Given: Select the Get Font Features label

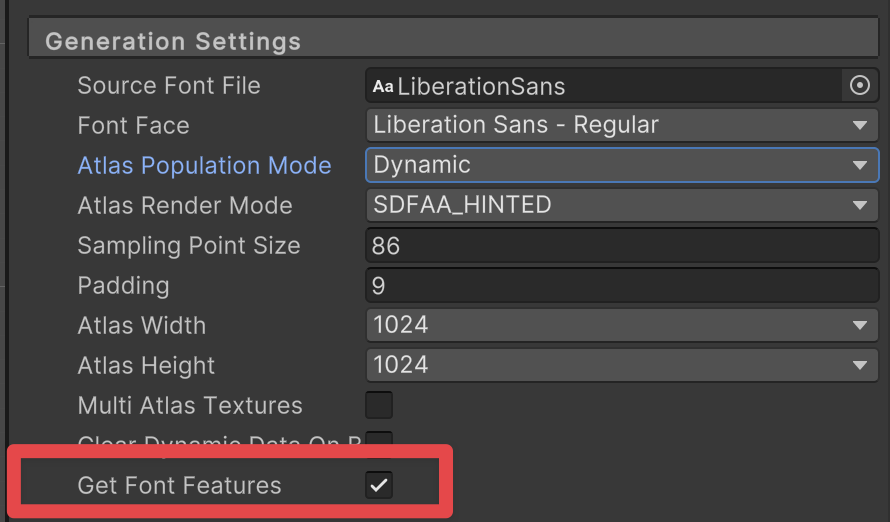Looking at the screenshot, I should [x=179, y=485].
